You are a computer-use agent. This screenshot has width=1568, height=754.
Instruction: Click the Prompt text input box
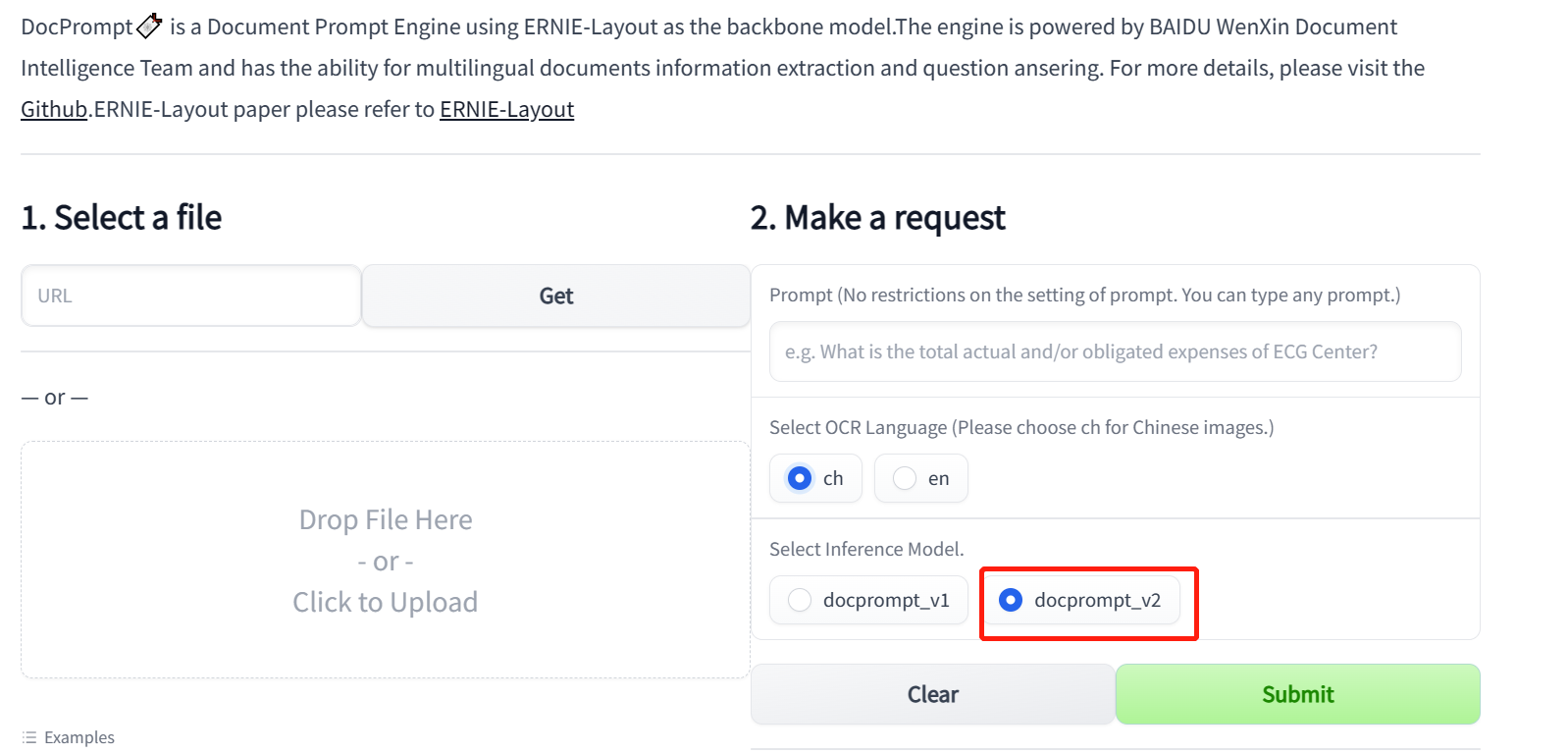1114,351
